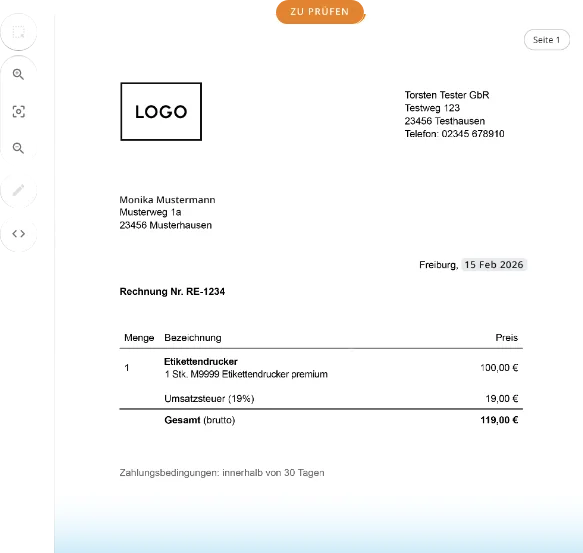Screen dimensions: 583x553
Task: Zoom in with the plus magnifier
Action: 19,74
